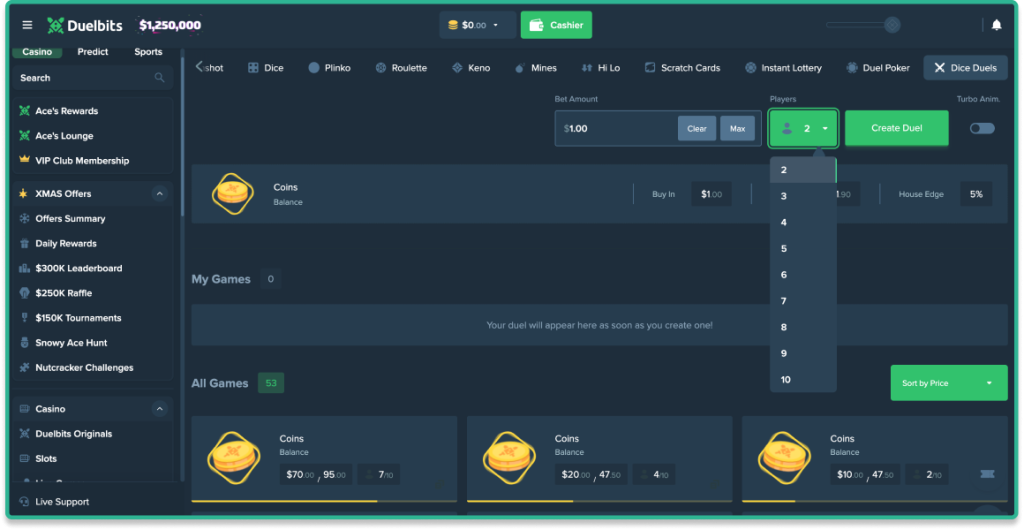Open the $70.00 duel game card
The image size is (1024, 530).
pos(324,460)
